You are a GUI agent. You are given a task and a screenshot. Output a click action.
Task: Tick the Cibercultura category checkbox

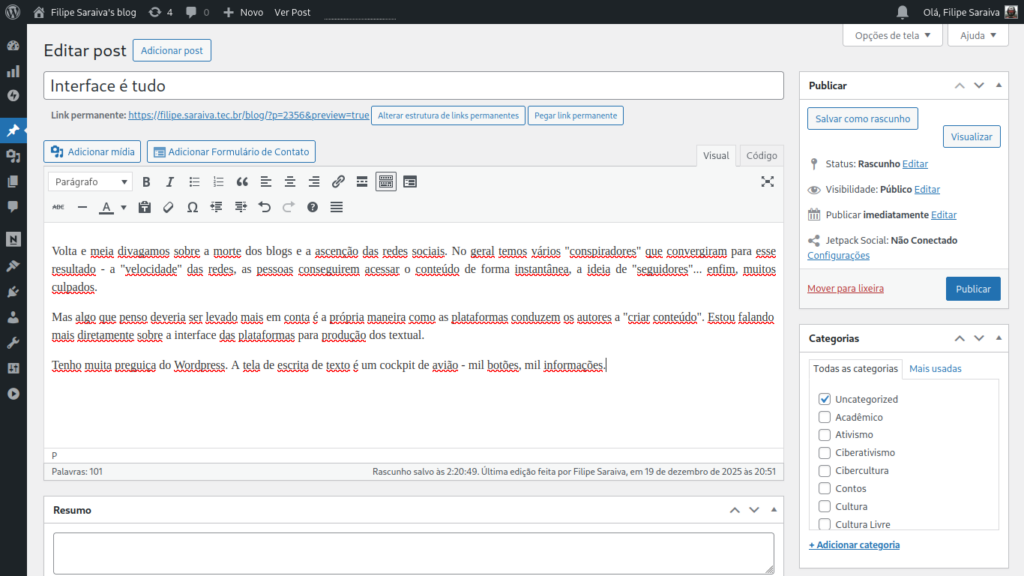pyautogui.click(x=825, y=471)
